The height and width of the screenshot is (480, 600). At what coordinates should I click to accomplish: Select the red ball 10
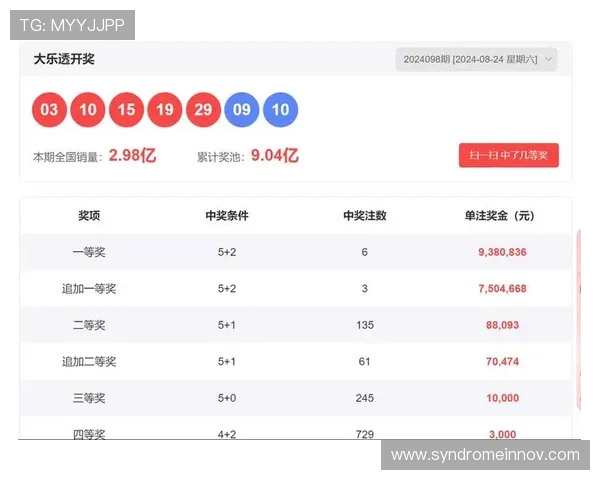tap(88, 109)
